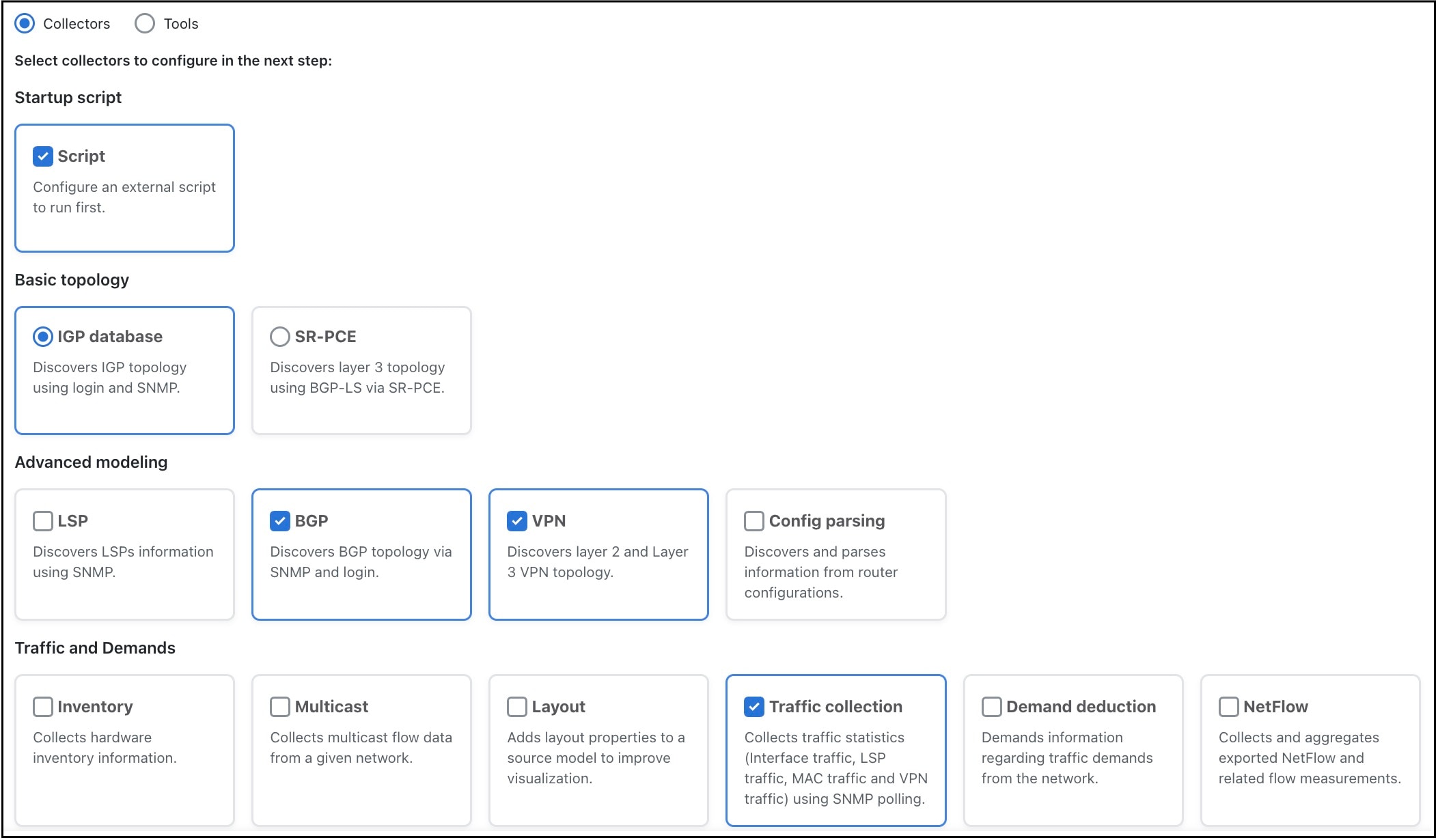Choose the SR-PCE radio button
The width and height of the screenshot is (1438, 840).
pos(279,337)
